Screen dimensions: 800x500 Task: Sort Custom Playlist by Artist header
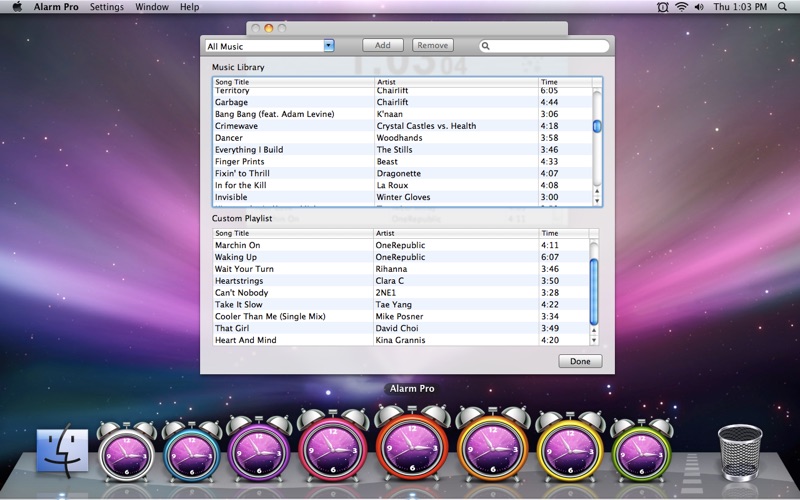pos(456,233)
